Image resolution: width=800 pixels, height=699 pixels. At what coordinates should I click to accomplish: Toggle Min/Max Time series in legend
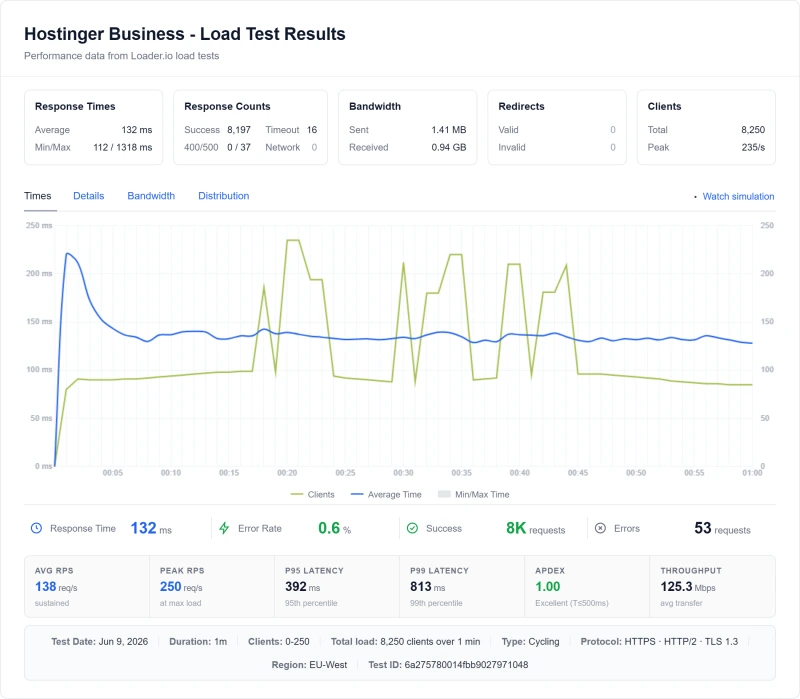click(473, 494)
